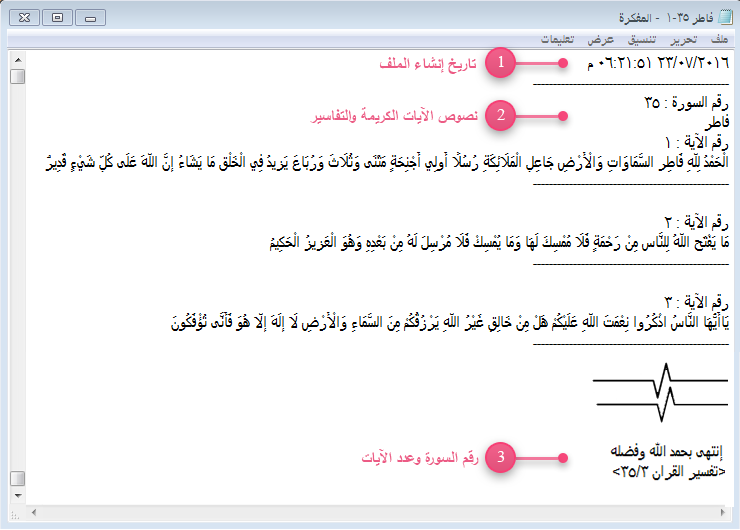
Task: Click the horizontal scrollbar right arrow
Action: pos(723,512)
